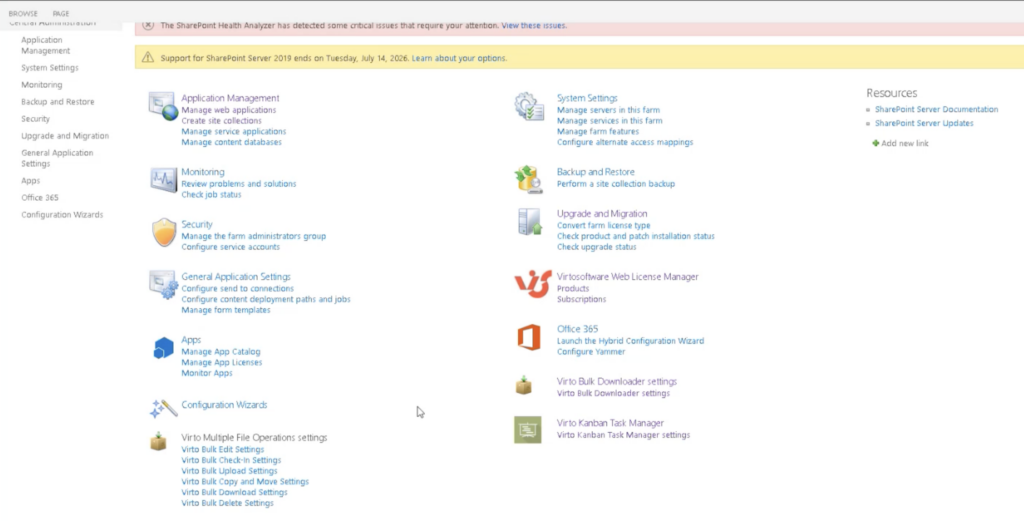Open Learn about your options link
The width and height of the screenshot is (1024, 521).
(x=459, y=58)
